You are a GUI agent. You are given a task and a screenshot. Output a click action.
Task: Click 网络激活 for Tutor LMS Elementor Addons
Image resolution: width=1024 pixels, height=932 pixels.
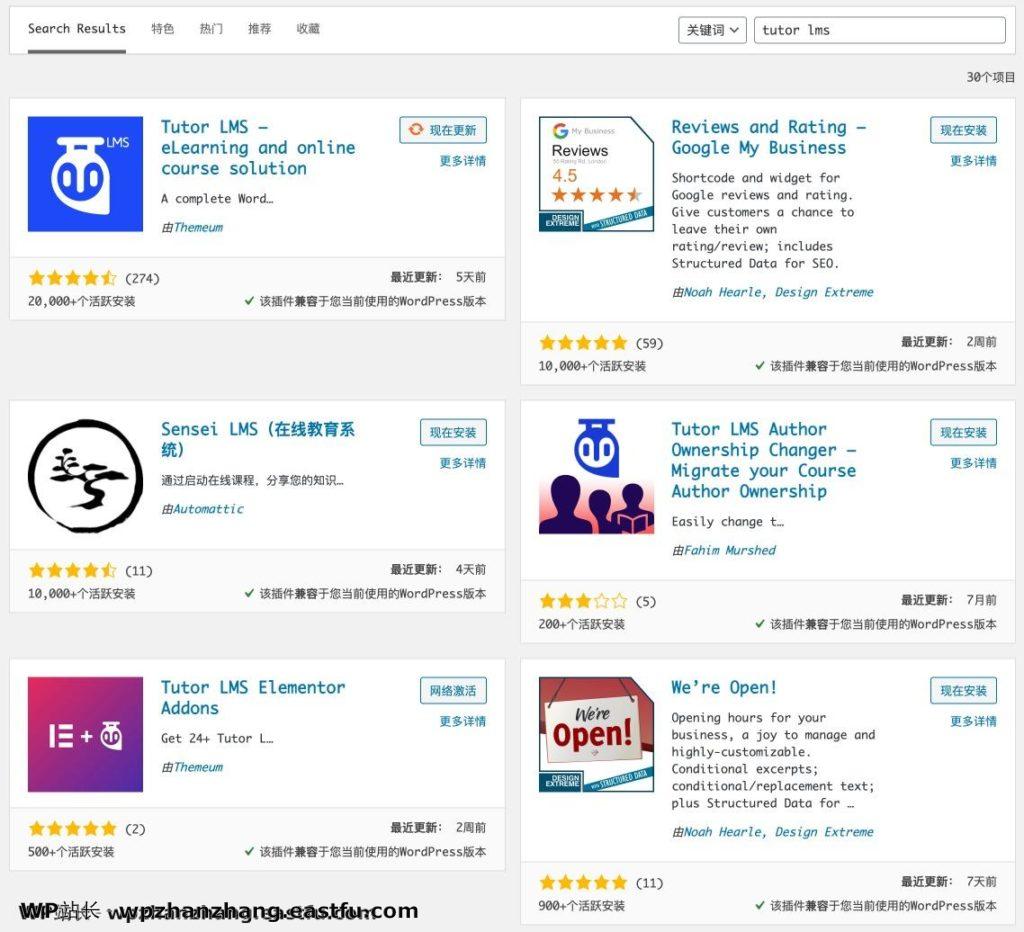[x=453, y=690]
